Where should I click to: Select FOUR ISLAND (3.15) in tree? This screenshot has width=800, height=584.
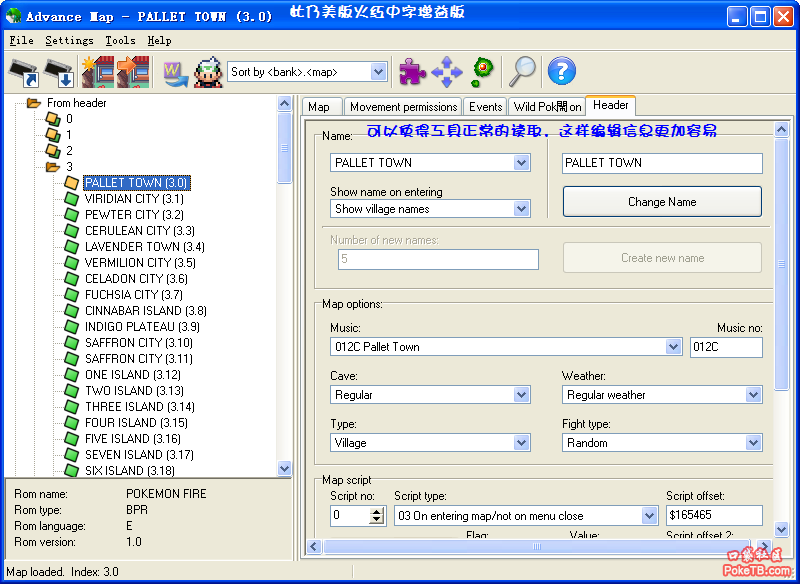click(136, 423)
